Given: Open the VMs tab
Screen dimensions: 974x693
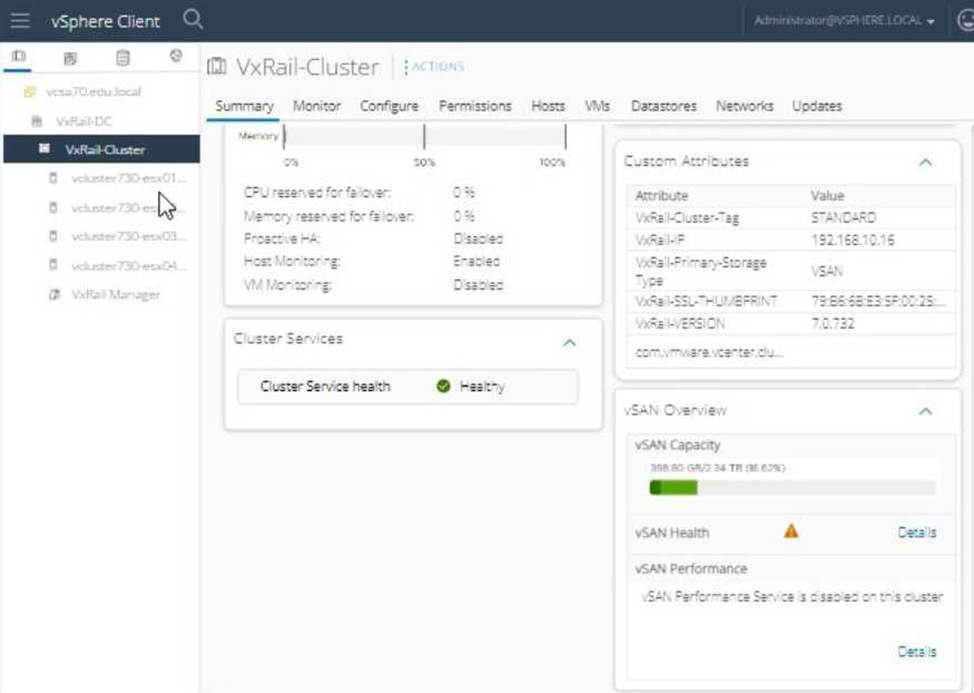Looking at the screenshot, I should [597, 106].
